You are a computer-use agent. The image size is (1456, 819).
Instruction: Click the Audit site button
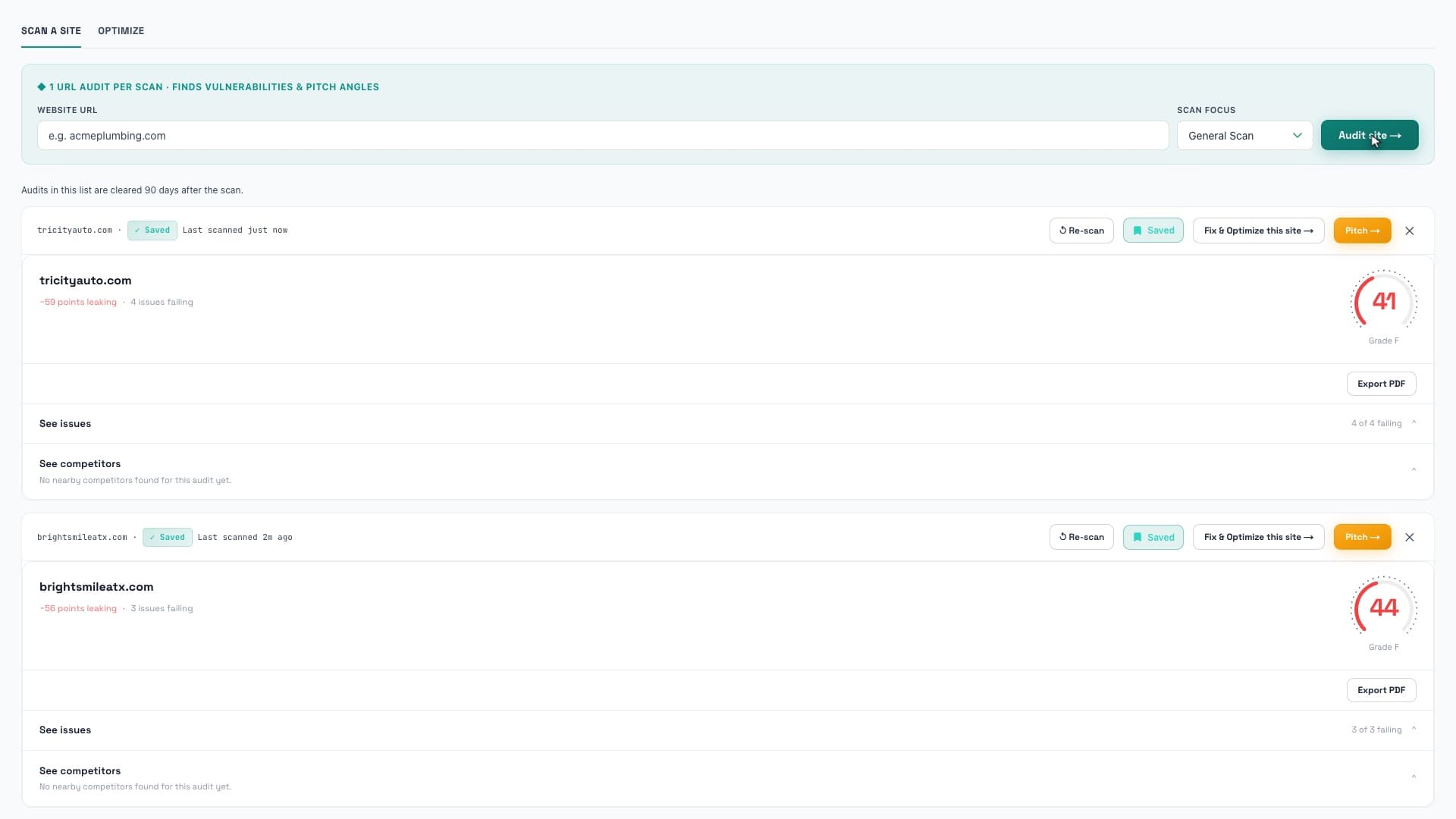[x=1370, y=135]
